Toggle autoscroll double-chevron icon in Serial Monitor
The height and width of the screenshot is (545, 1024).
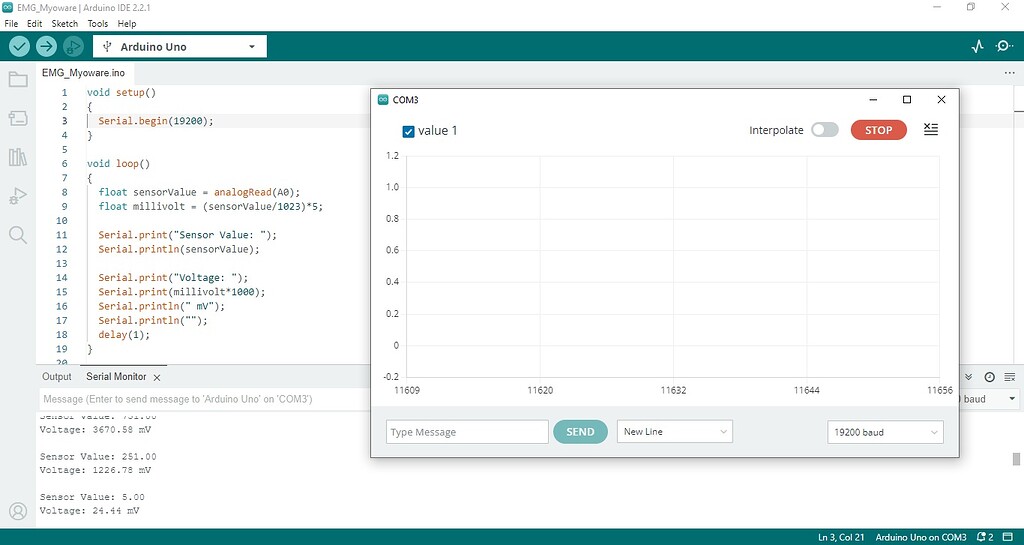point(968,377)
